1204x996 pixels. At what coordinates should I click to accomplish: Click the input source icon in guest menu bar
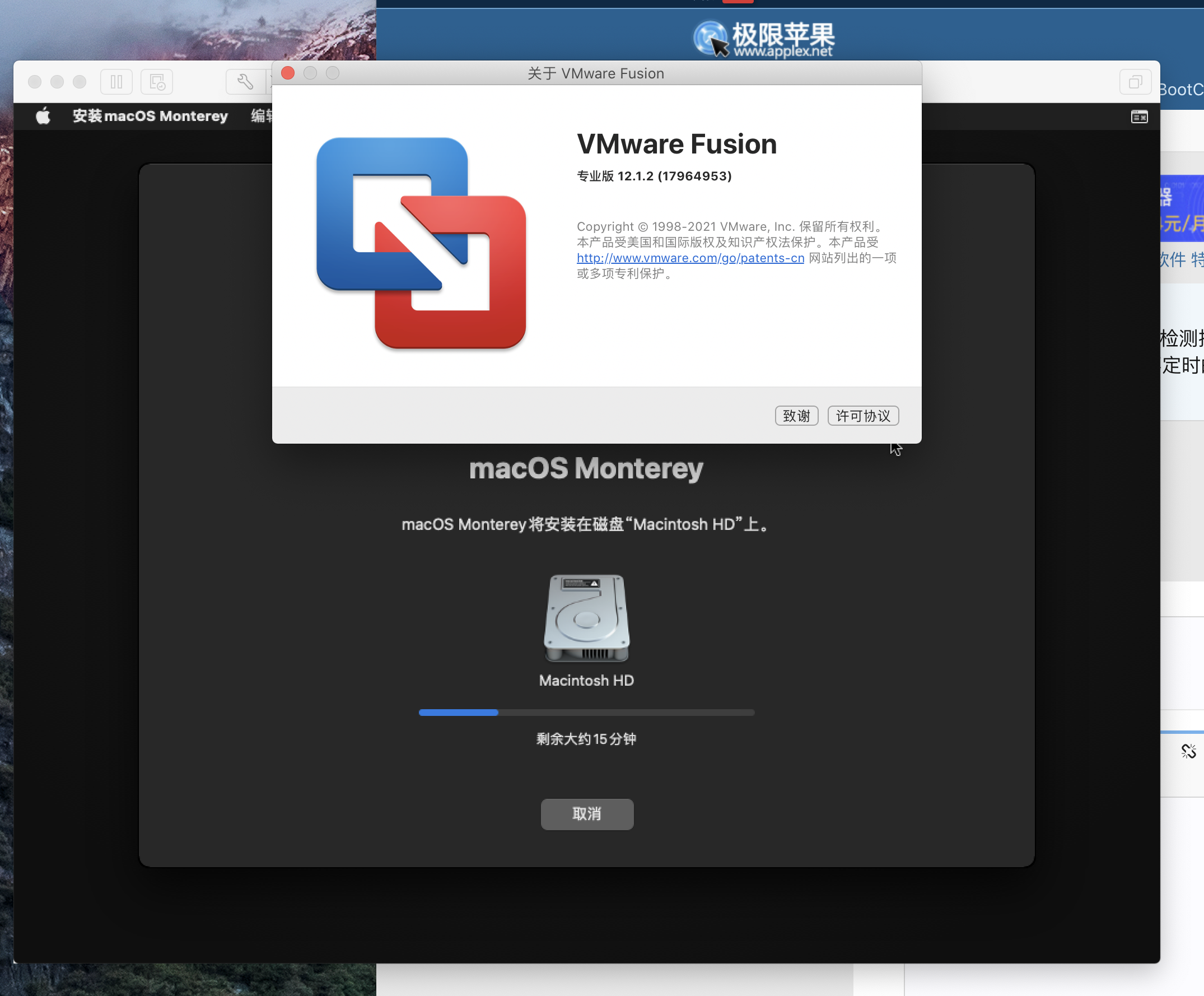point(1139,117)
